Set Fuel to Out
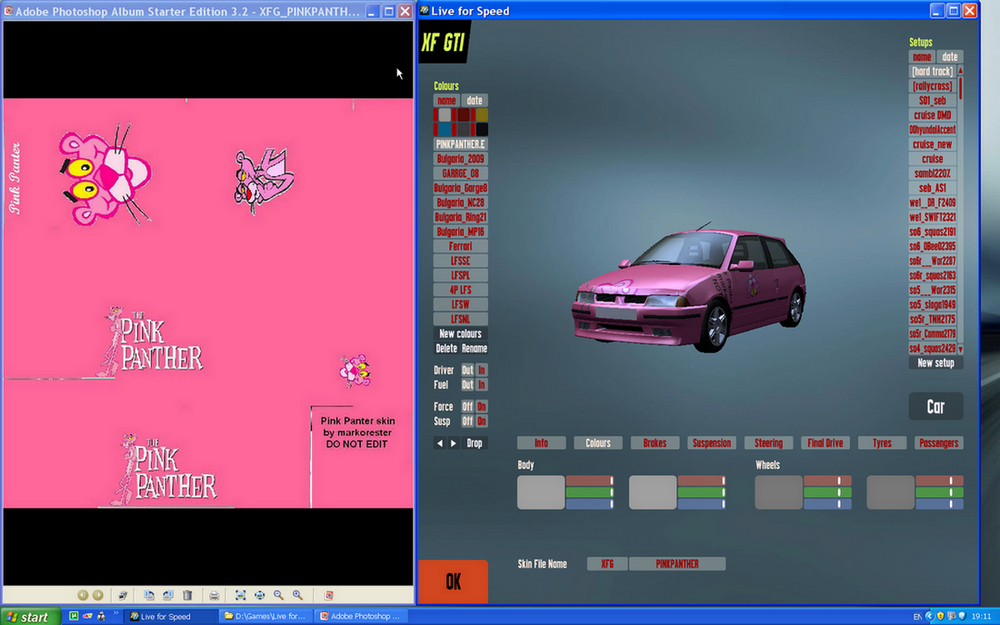1000x625 pixels. (x=467, y=385)
